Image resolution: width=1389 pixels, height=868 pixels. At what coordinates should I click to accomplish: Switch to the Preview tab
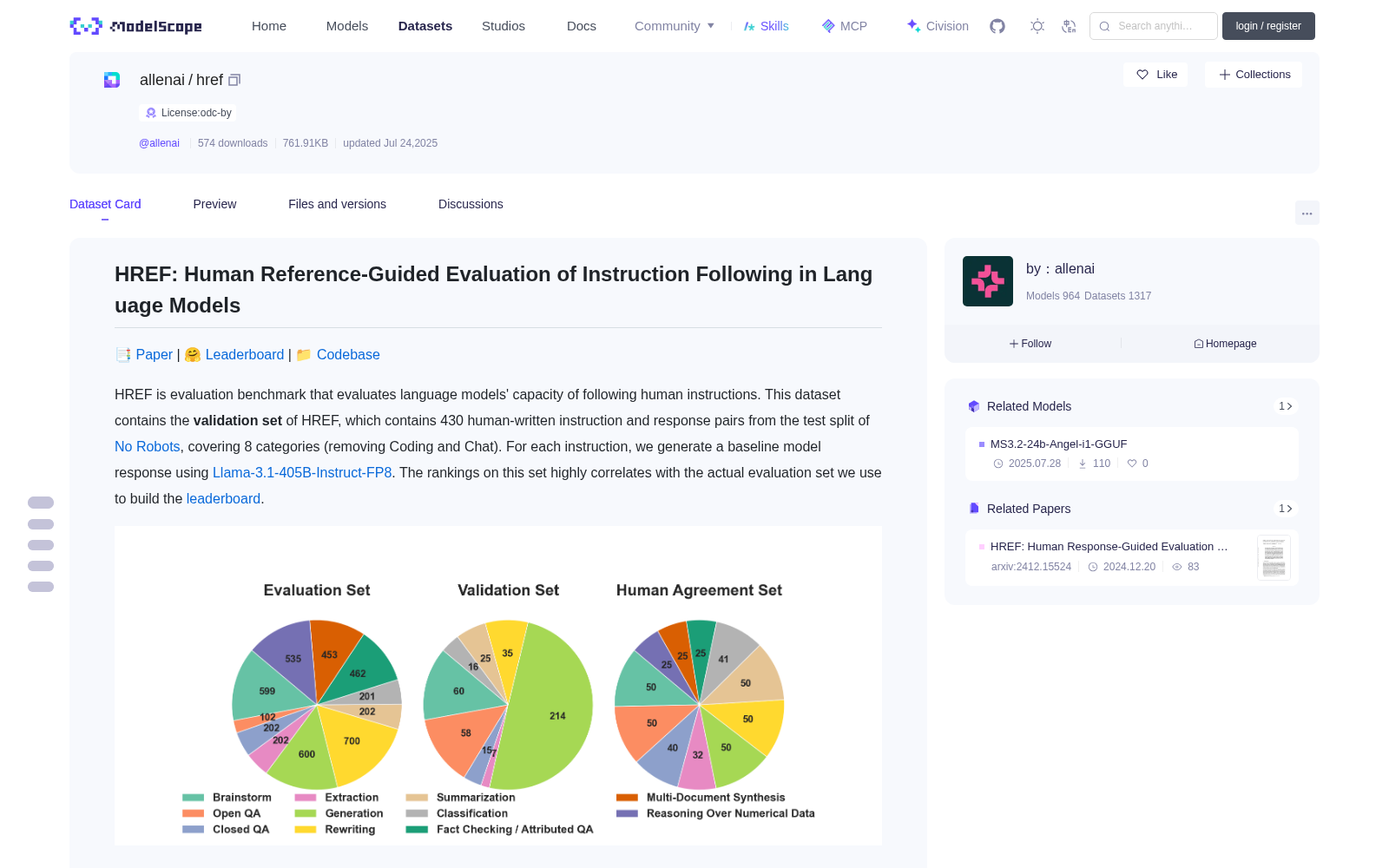214,204
